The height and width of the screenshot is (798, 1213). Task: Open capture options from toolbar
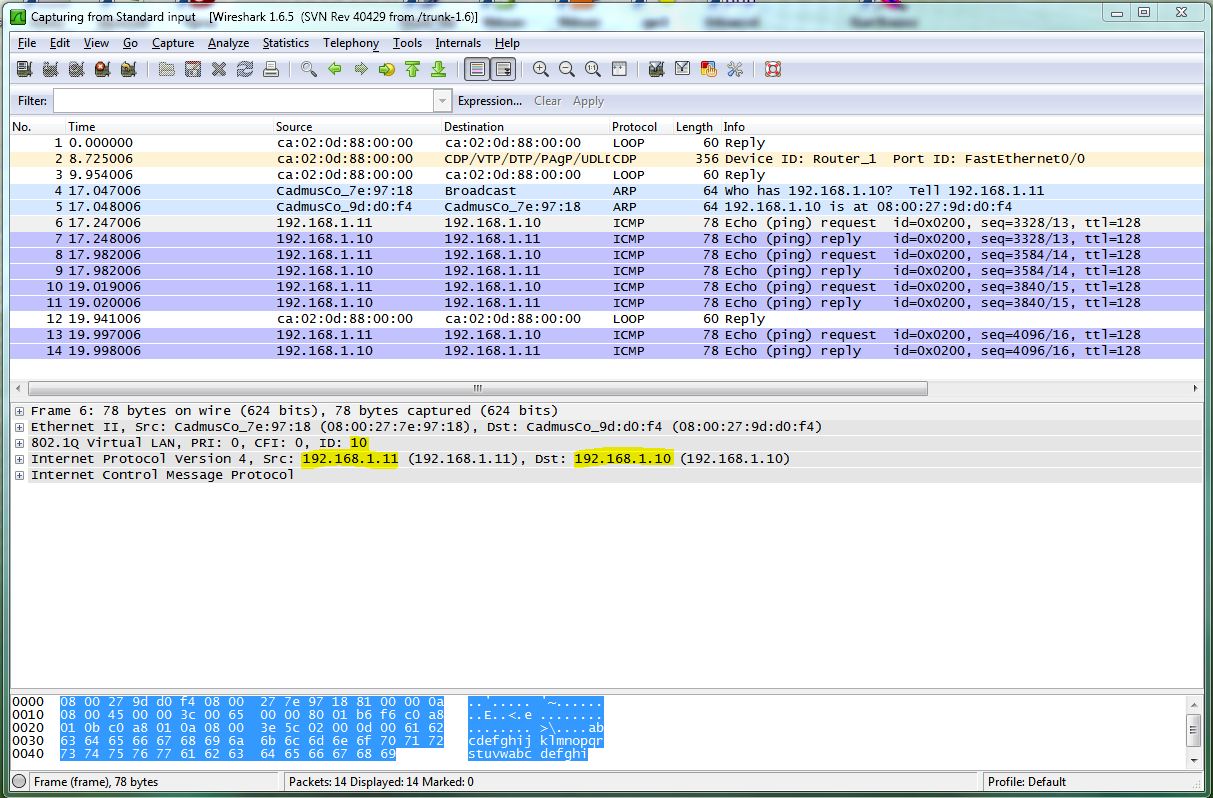(x=50, y=69)
